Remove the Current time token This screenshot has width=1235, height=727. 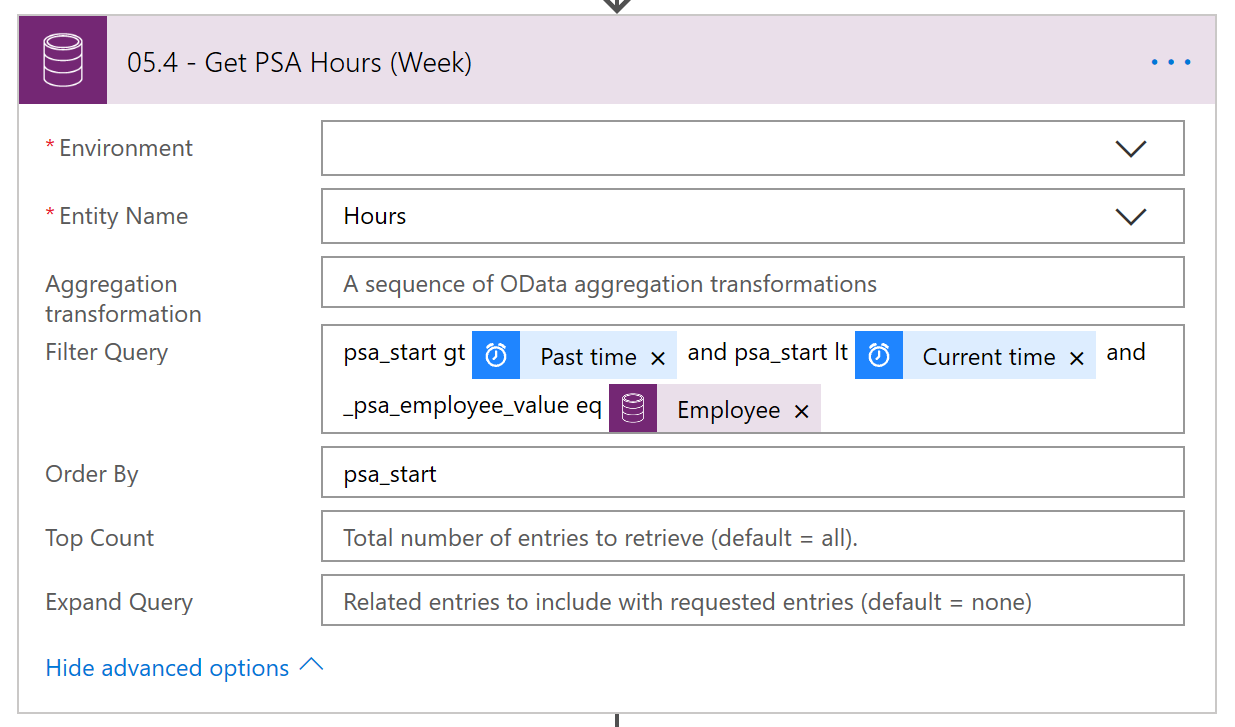click(x=1077, y=358)
